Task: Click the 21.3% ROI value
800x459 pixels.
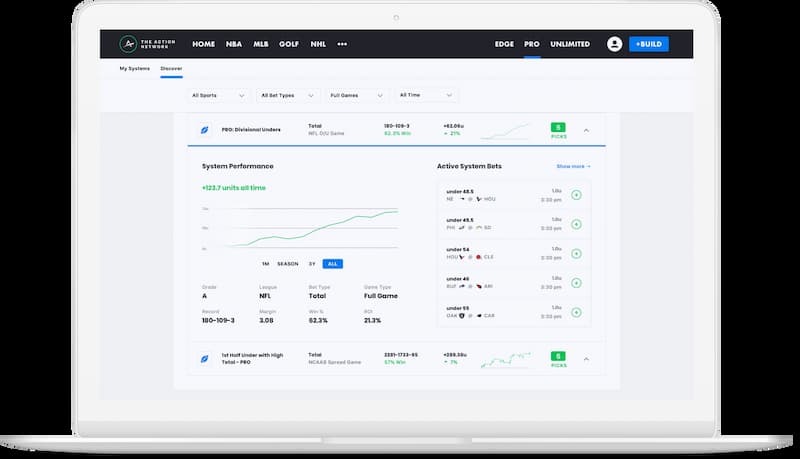Action: coord(372,320)
